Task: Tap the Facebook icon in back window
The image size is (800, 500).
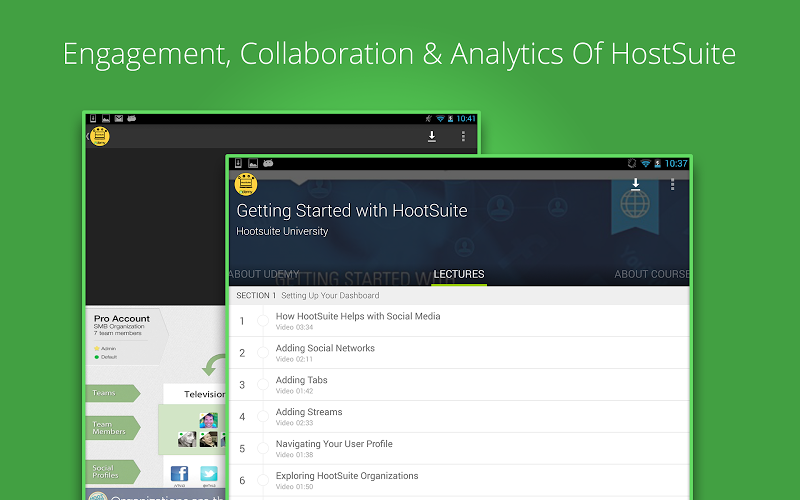Action: 179,473
